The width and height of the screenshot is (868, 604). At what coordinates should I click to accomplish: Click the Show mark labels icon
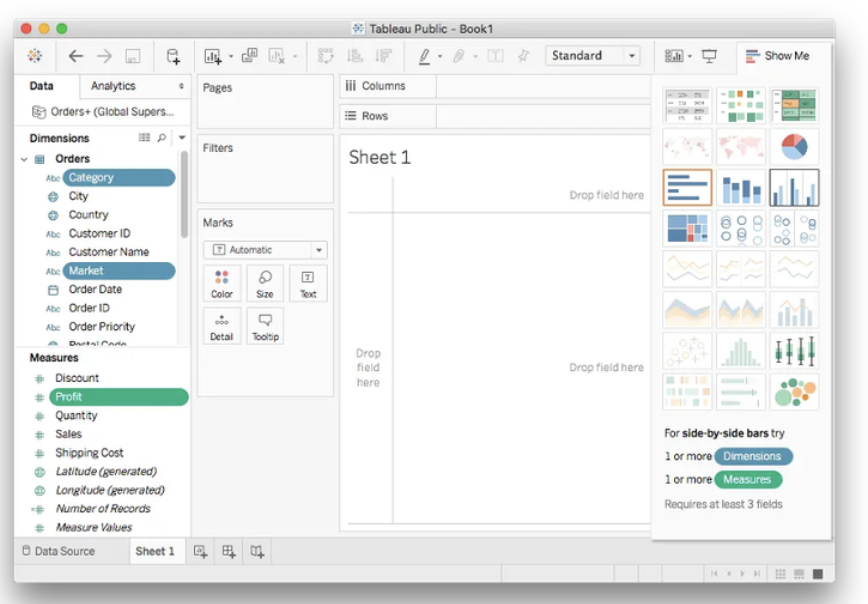495,56
